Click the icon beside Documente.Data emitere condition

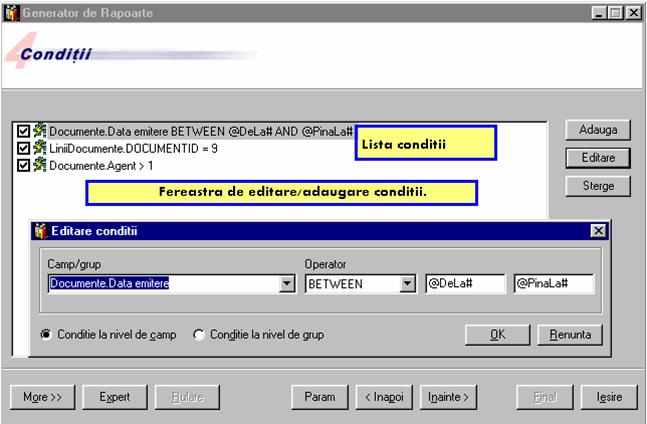[40, 130]
